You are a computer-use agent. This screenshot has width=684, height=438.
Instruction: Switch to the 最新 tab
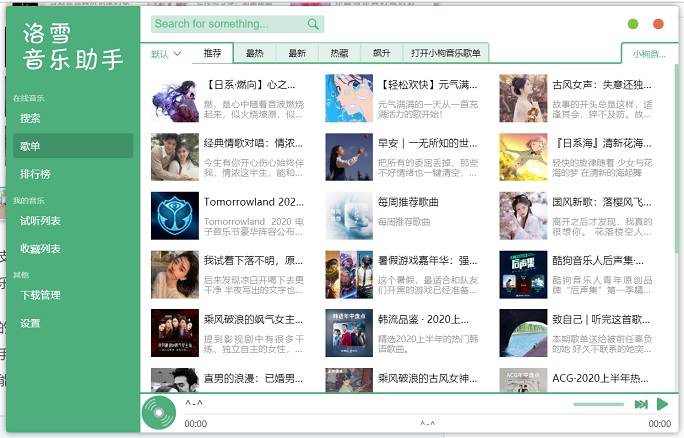point(297,53)
